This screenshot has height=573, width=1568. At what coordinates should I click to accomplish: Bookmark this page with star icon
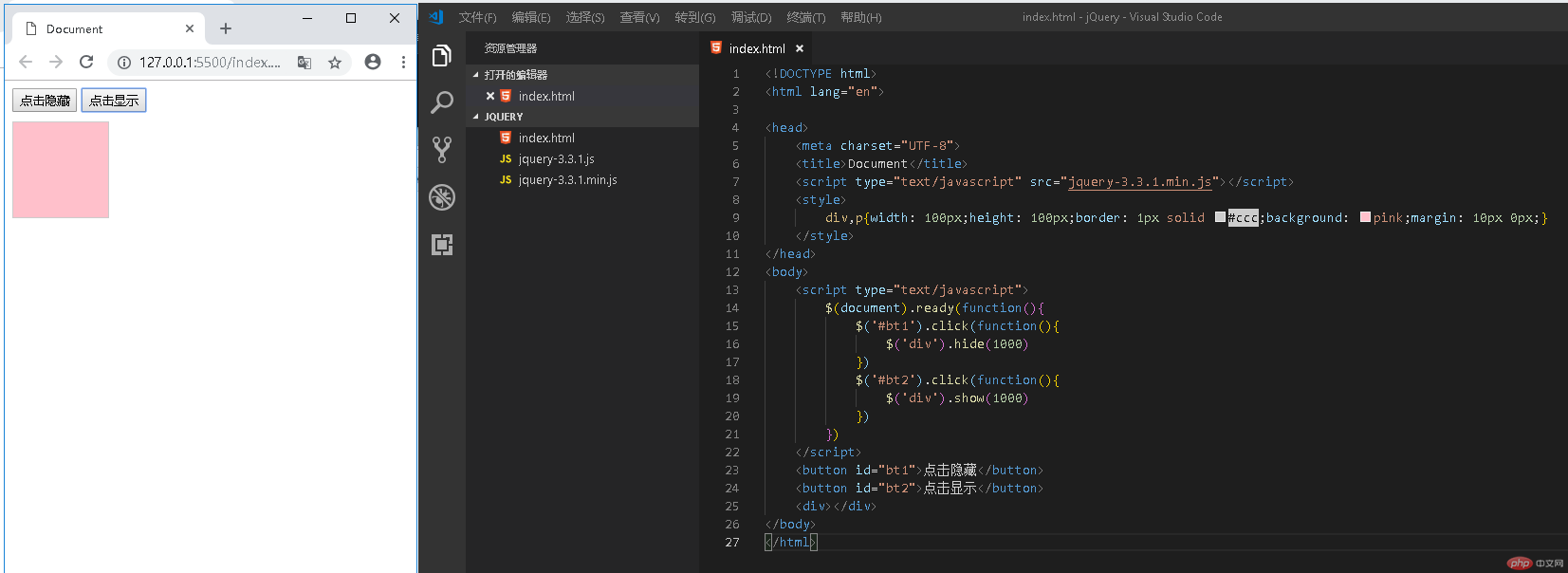(x=335, y=63)
